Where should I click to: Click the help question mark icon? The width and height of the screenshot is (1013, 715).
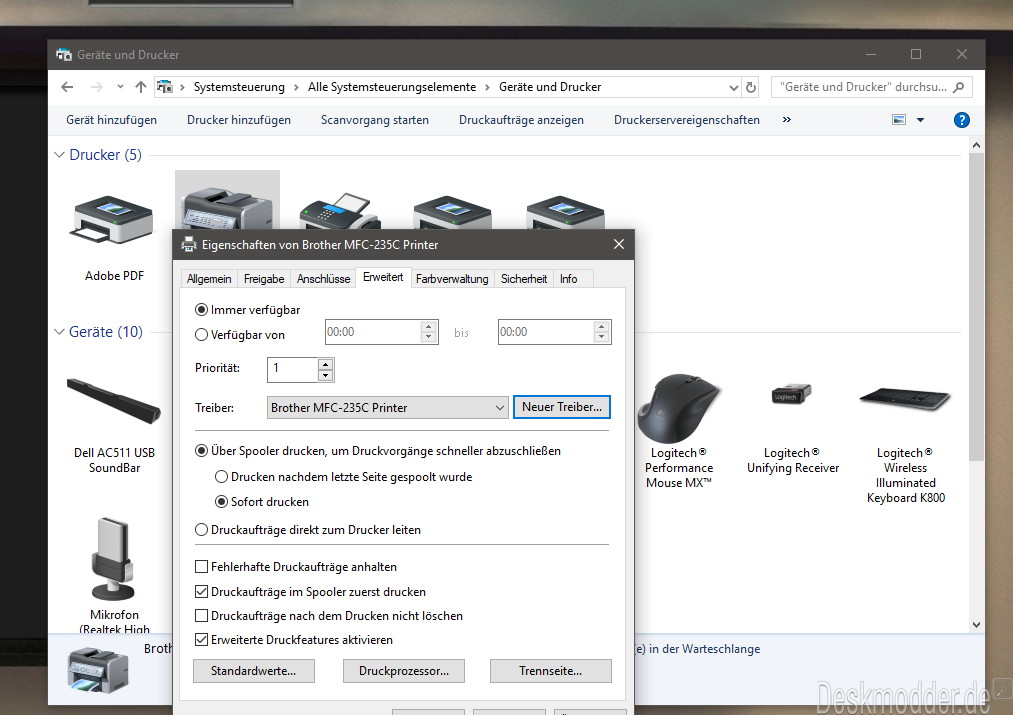pos(961,120)
